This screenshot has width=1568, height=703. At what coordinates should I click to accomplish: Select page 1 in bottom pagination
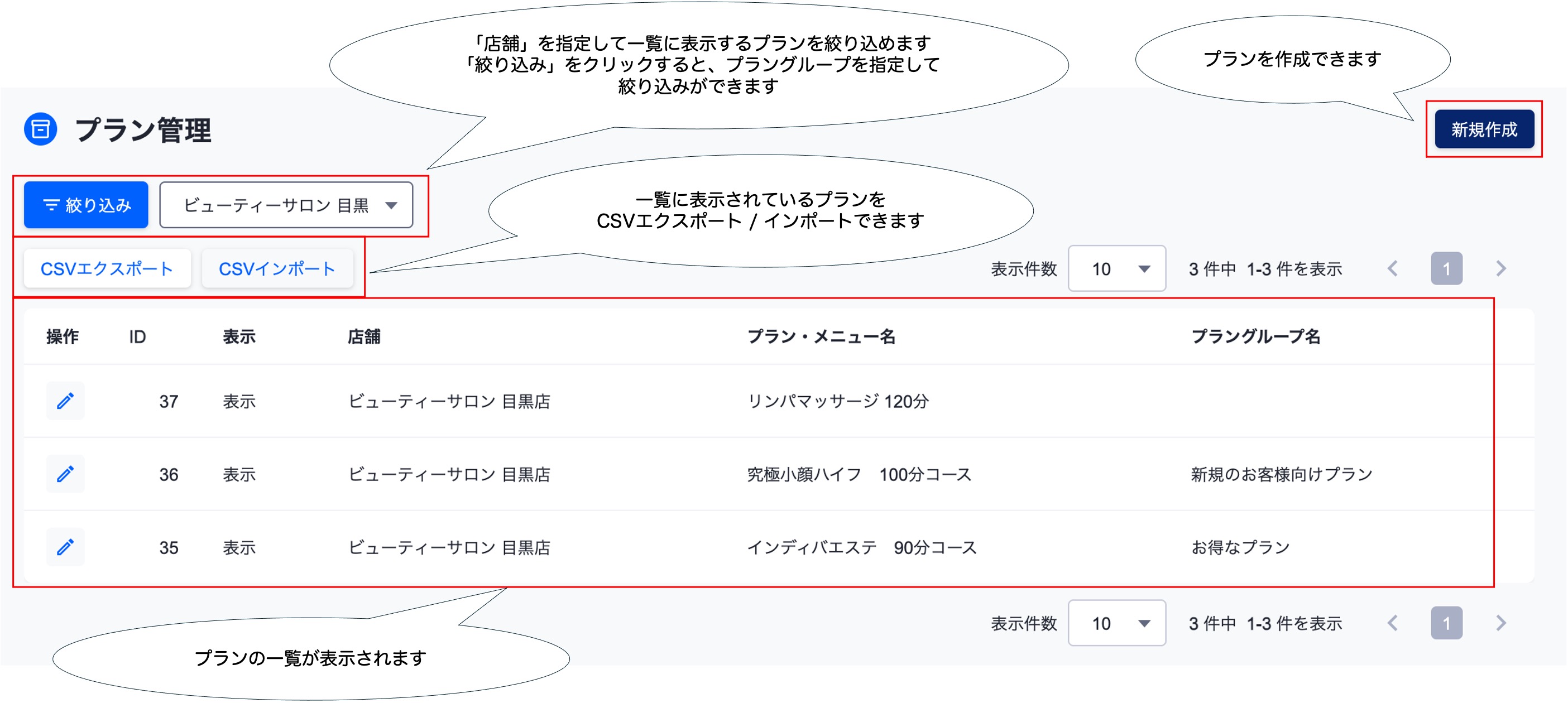tap(1446, 623)
